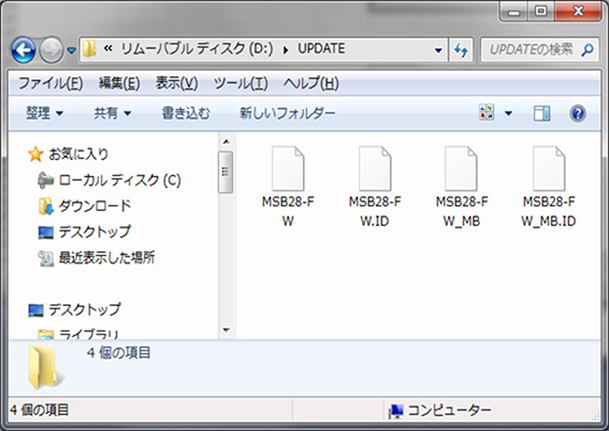The height and width of the screenshot is (431, 609).
Task: Open the 表示(V) menu
Action: coord(176,82)
